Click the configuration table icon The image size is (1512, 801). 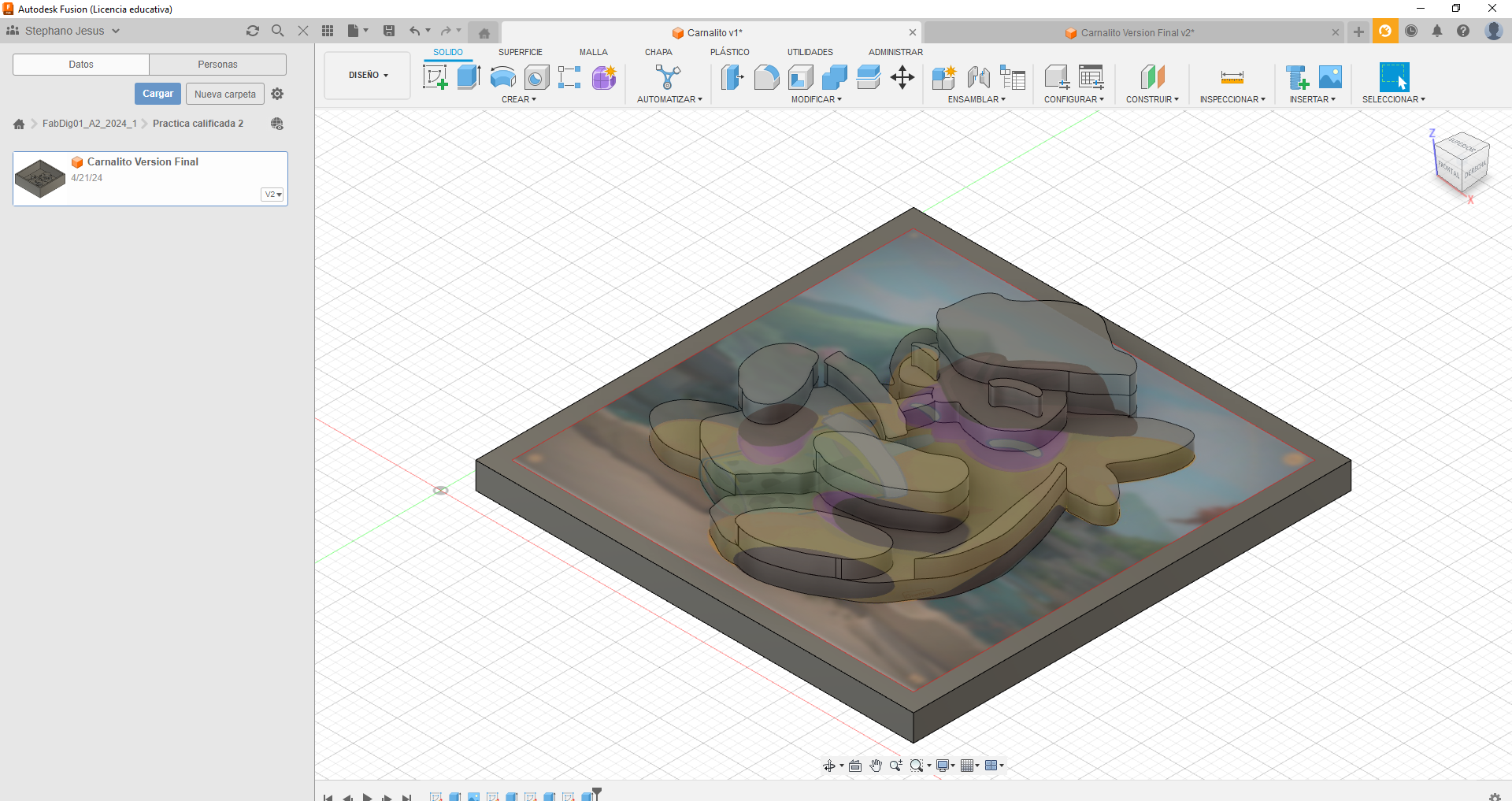click(x=1091, y=77)
